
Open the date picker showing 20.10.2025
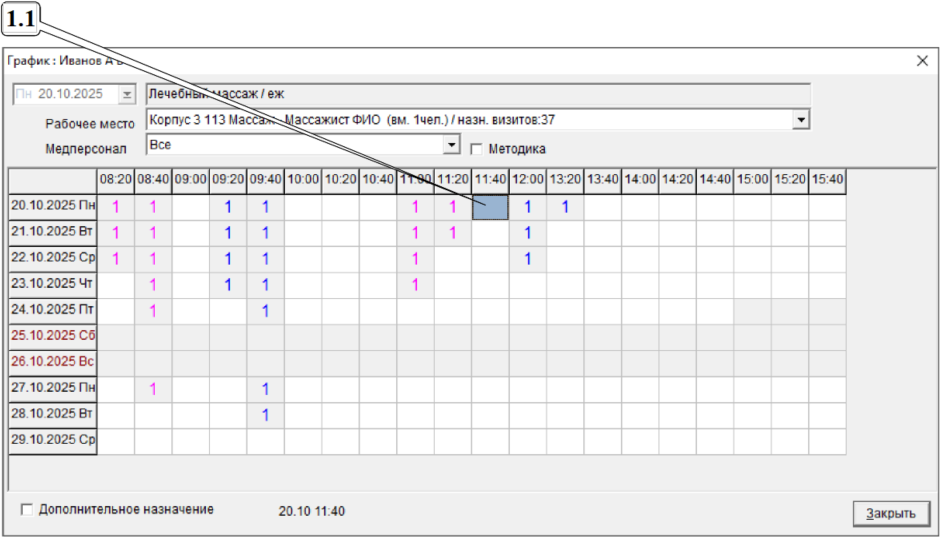126,94
